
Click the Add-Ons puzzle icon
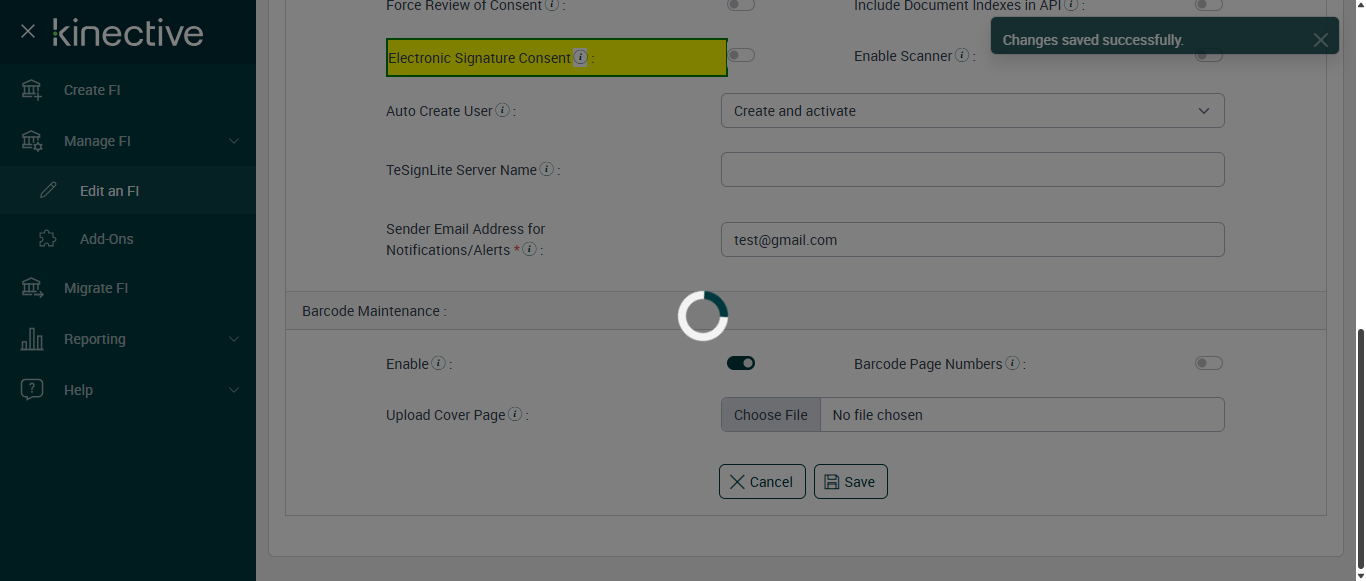point(48,239)
